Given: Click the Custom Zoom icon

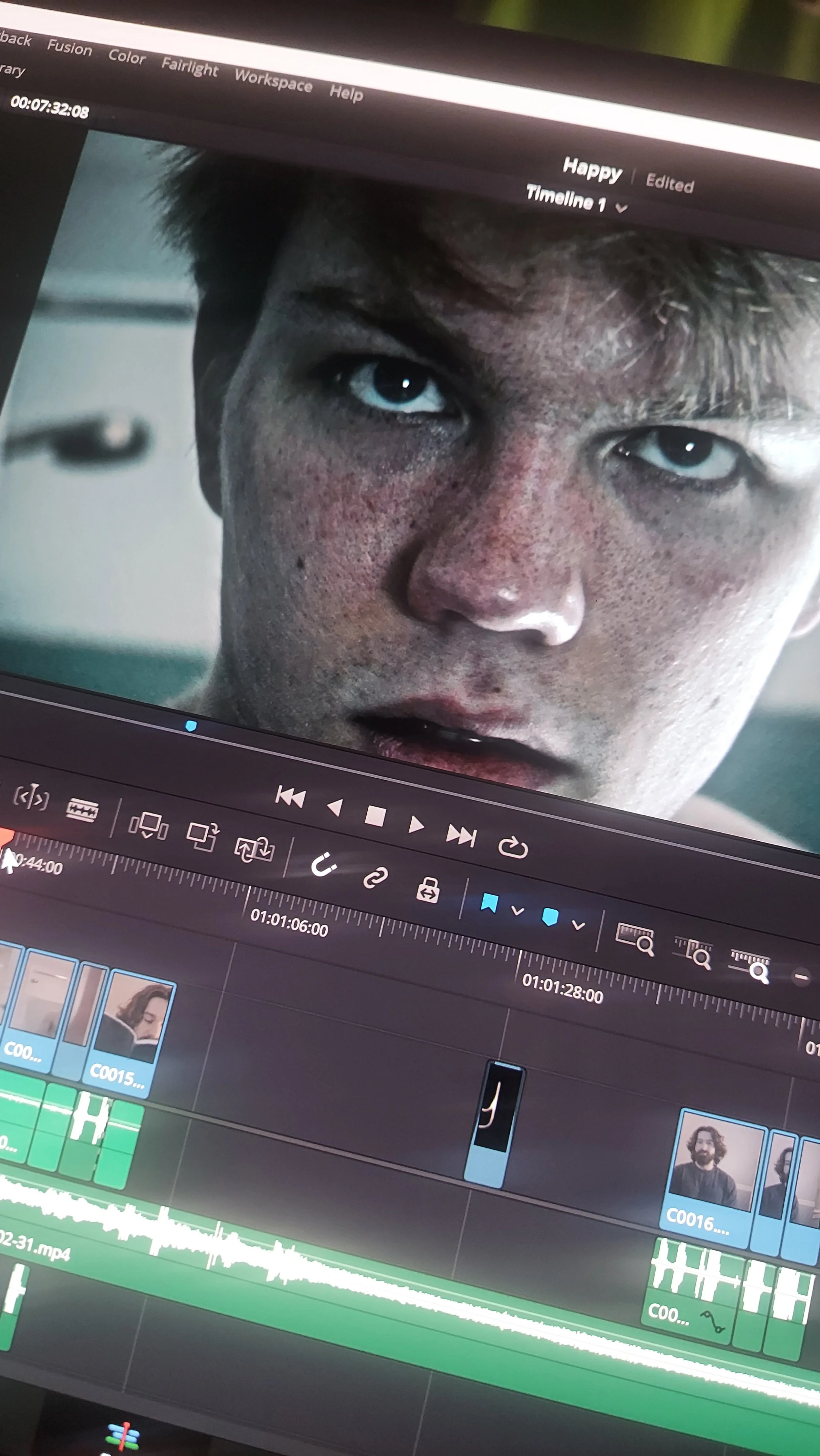Looking at the screenshot, I should click(750, 965).
